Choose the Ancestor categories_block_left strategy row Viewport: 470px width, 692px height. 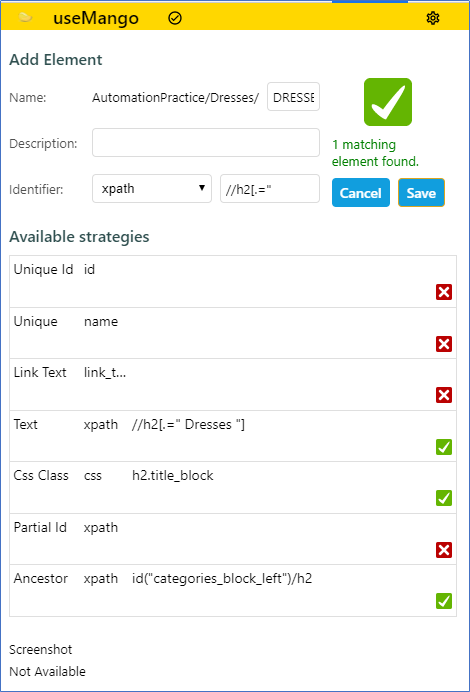(x=233, y=590)
